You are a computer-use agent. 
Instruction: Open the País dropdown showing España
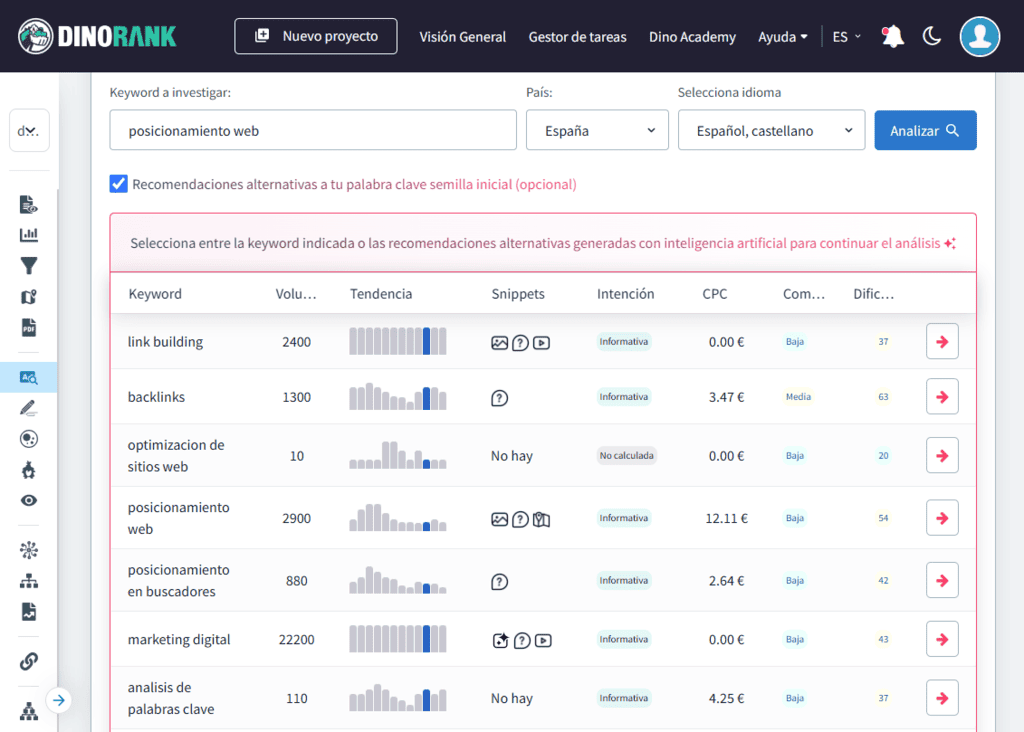(x=597, y=130)
